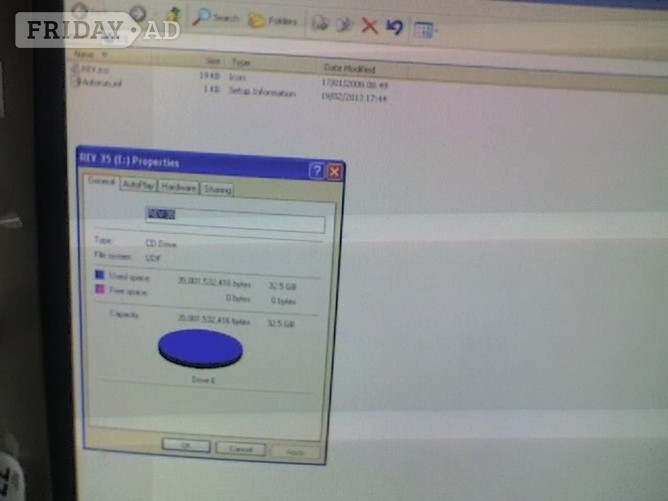Image resolution: width=668 pixels, height=501 pixels.
Task: Click the Capacity 32.5 GB value
Action: 281,323
